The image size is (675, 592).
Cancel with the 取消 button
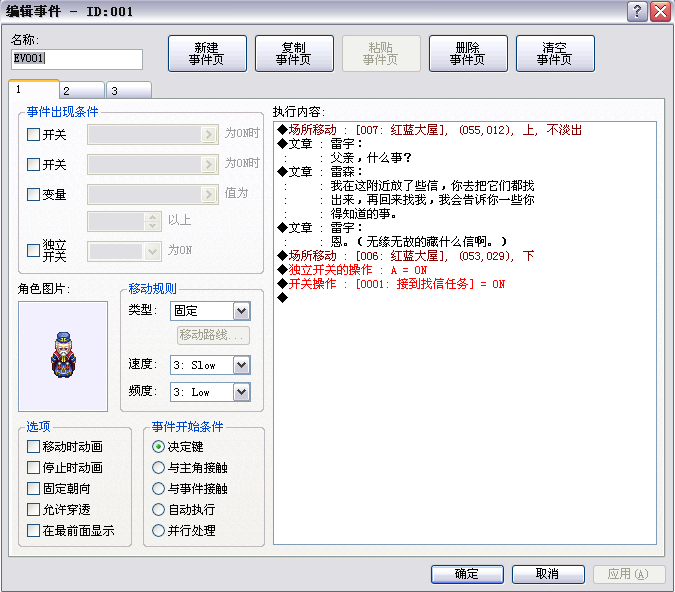coord(548,574)
